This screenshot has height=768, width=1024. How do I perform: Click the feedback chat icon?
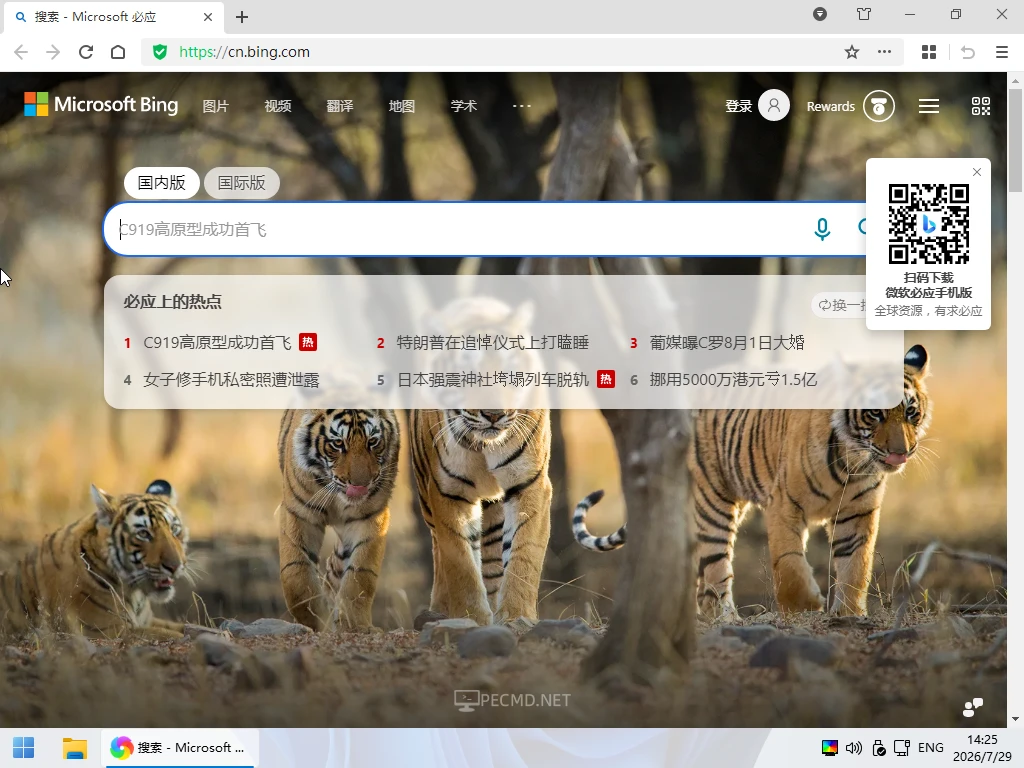[973, 707]
